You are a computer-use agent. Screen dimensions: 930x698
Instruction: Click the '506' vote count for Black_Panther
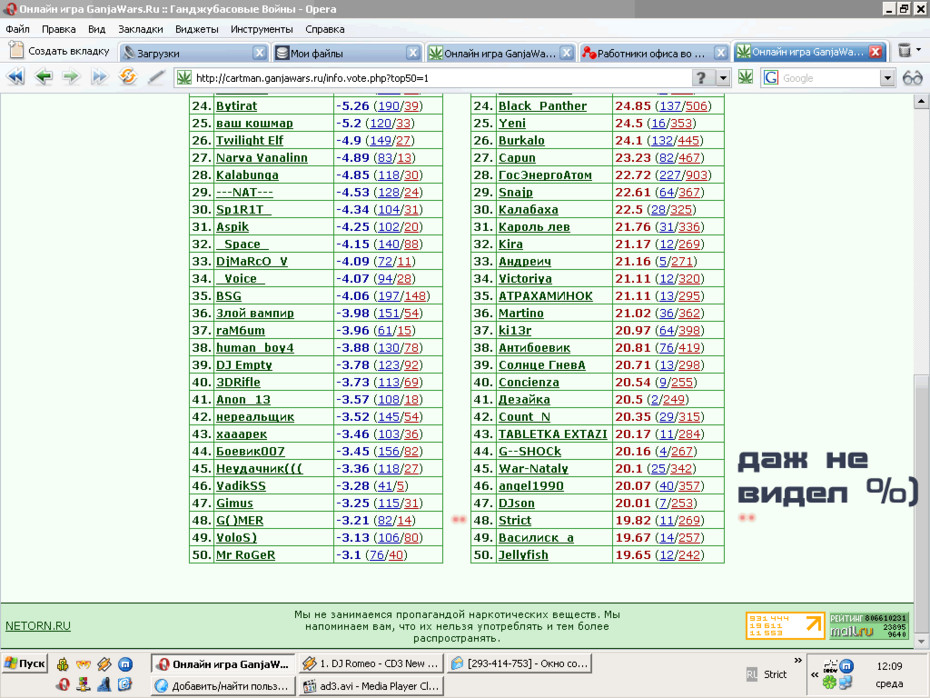click(x=696, y=106)
